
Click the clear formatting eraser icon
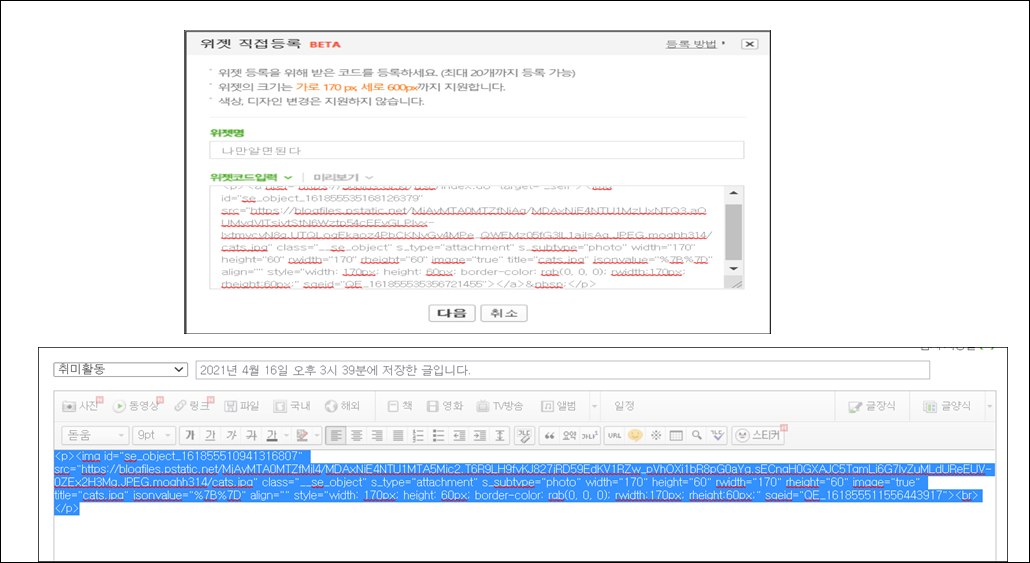click(524, 435)
